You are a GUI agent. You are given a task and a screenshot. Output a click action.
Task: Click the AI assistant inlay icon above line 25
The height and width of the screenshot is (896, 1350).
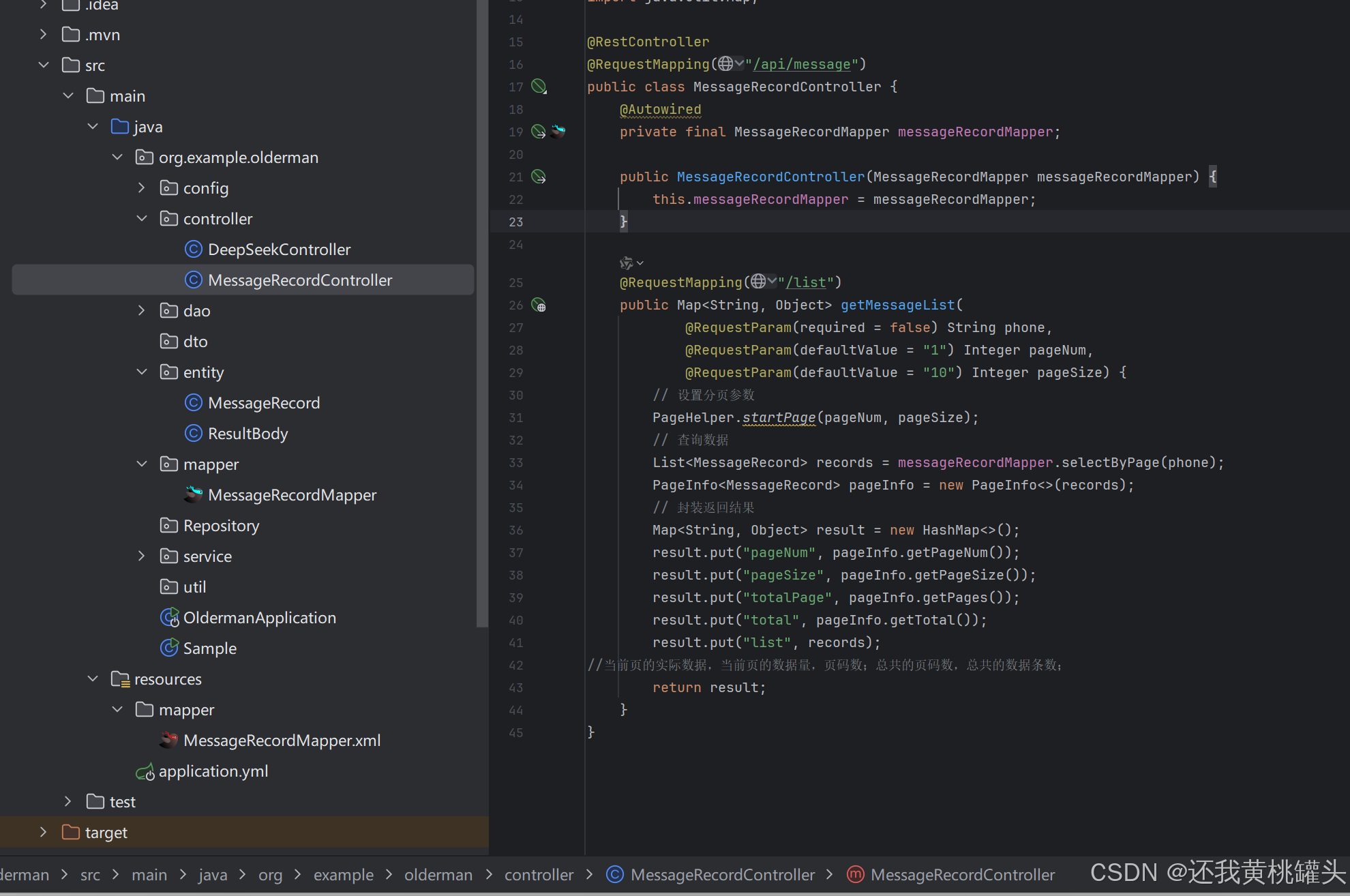[x=627, y=263]
